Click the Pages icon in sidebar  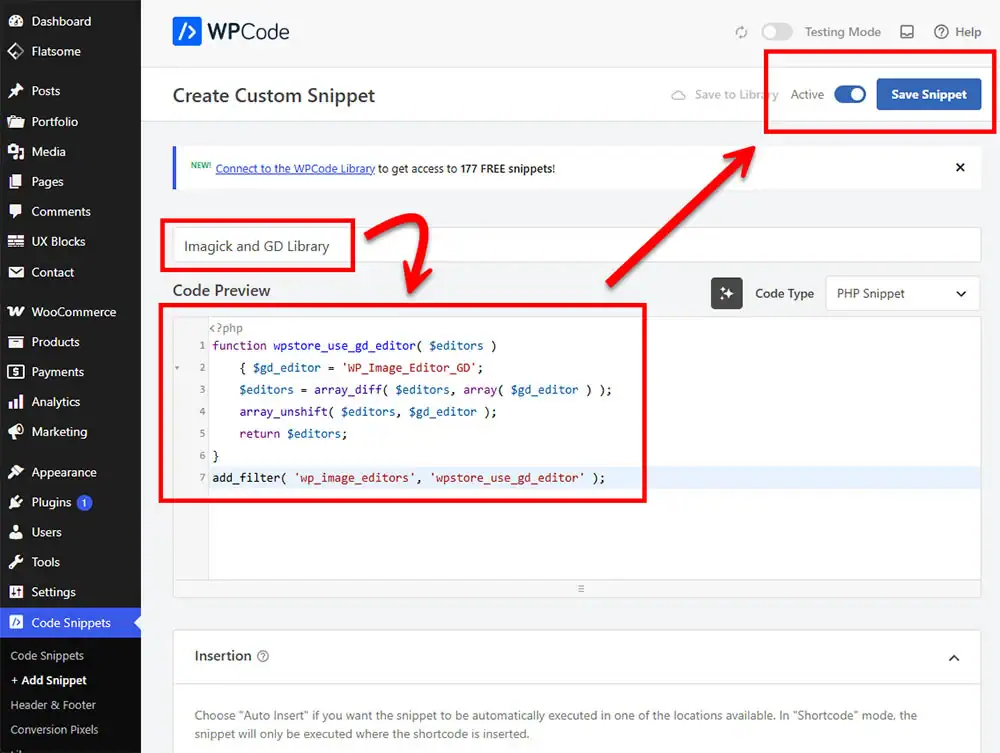click(16, 182)
